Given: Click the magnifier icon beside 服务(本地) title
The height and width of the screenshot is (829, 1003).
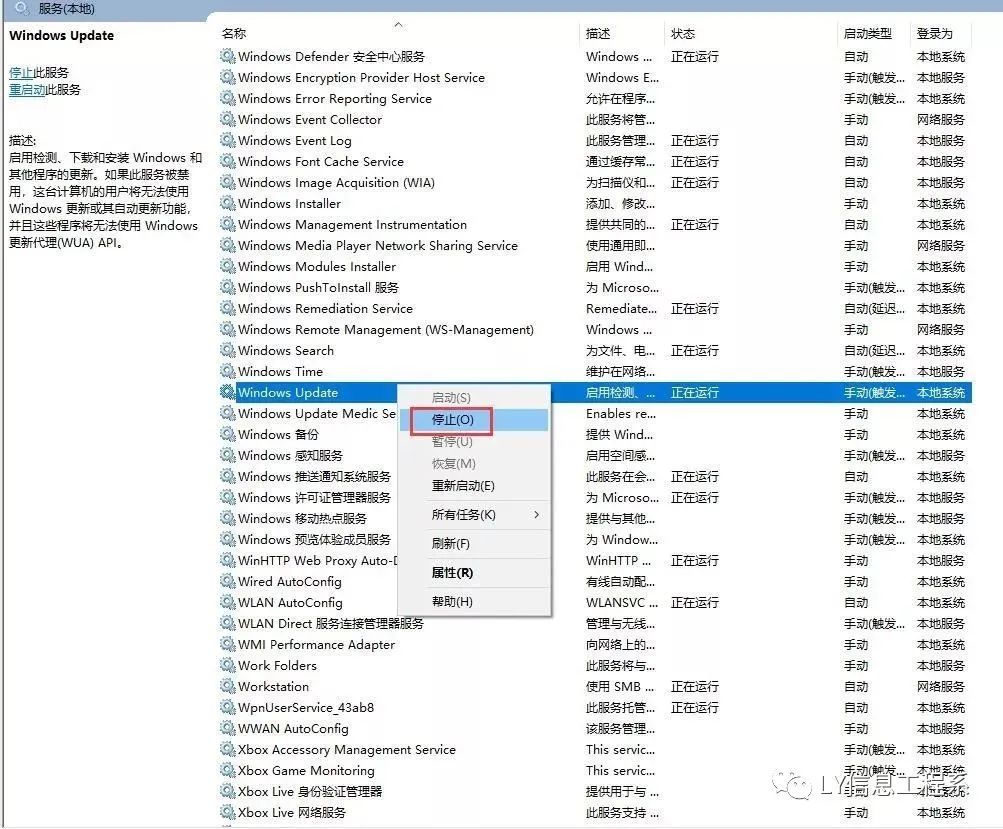Looking at the screenshot, I should 21,8.
